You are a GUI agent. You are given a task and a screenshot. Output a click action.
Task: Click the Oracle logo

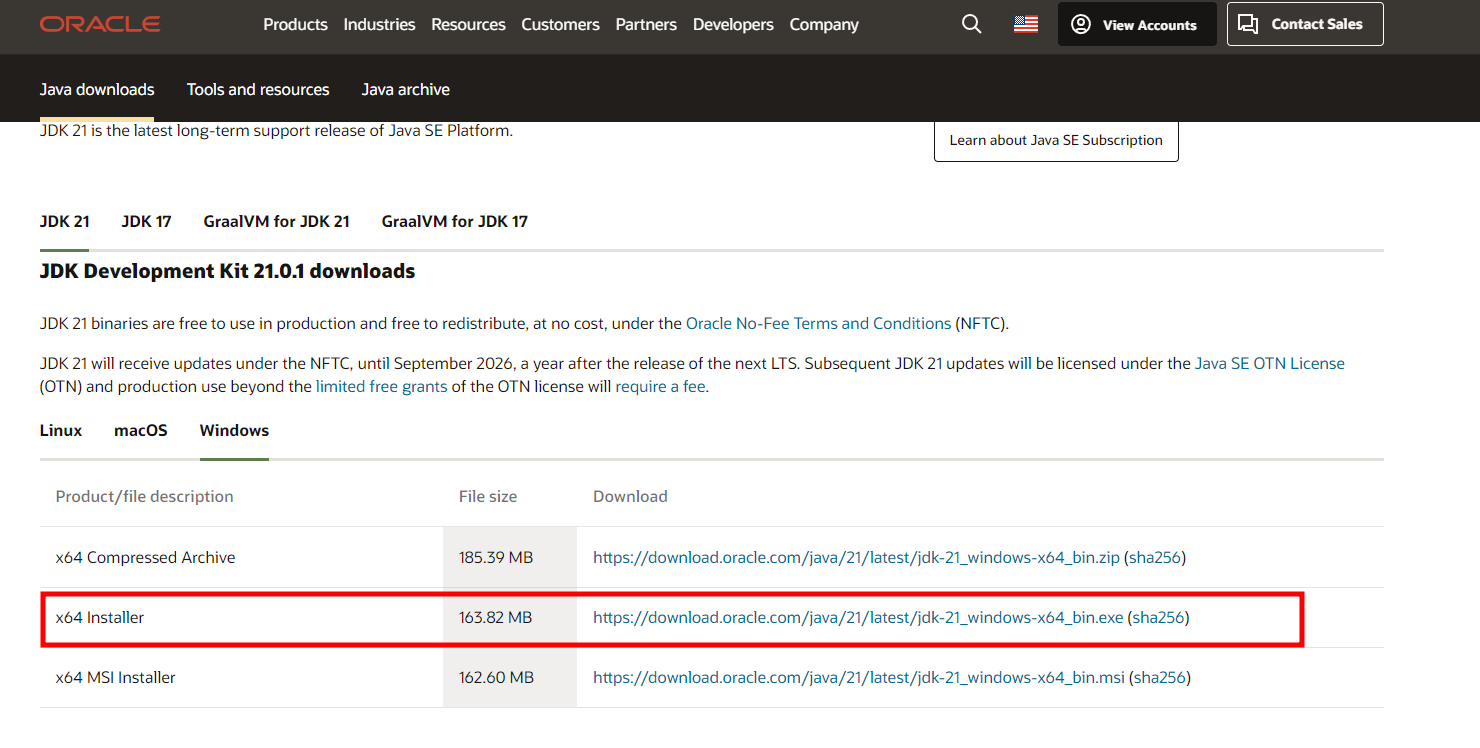click(100, 24)
